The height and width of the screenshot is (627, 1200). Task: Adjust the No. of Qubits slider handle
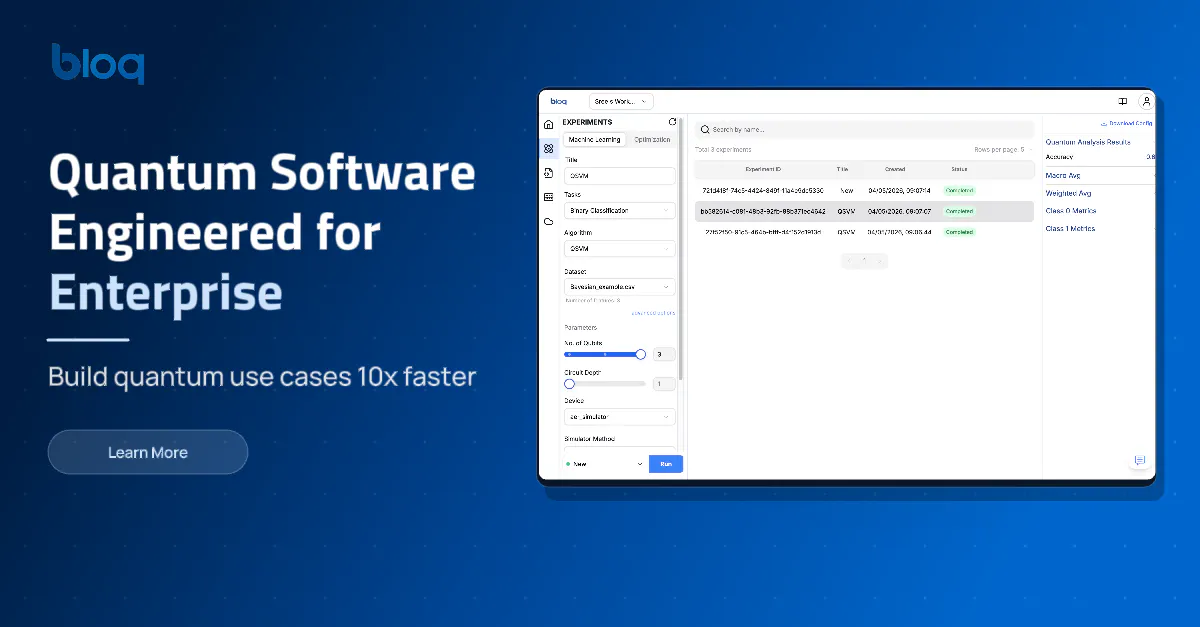coord(641,354)
